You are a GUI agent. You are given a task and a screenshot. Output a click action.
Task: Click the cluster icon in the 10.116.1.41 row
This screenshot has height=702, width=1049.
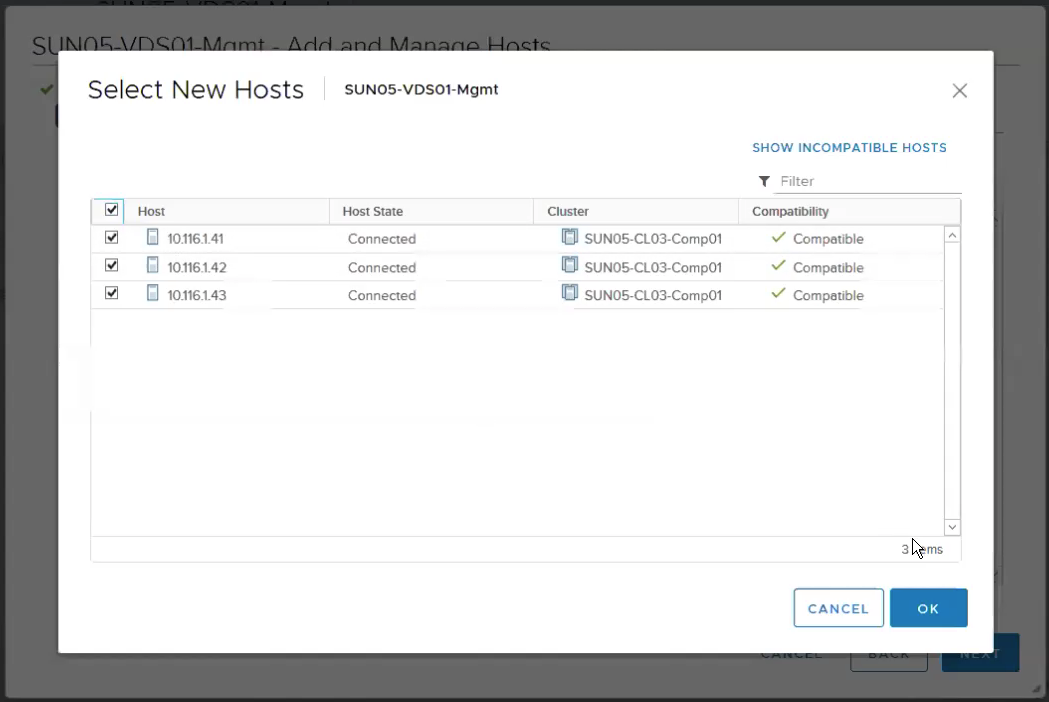[x=569, y=237]
